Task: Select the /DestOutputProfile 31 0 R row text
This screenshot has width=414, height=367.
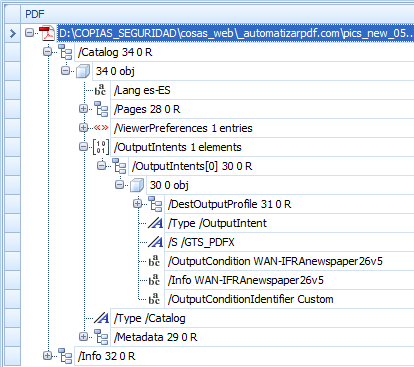Action: click(x=229, y=204)
